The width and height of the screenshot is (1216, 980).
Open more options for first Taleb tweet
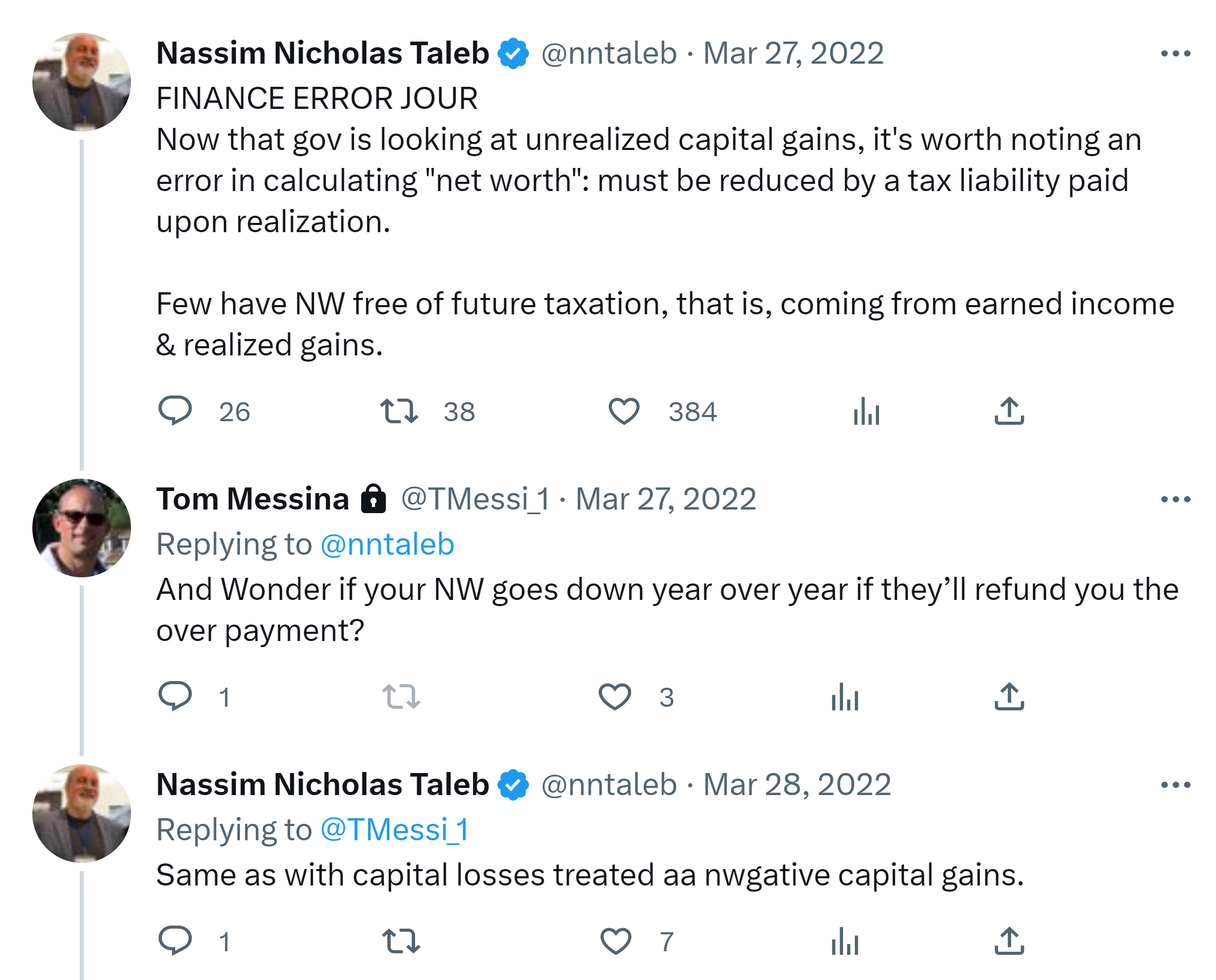(1175, 53)
